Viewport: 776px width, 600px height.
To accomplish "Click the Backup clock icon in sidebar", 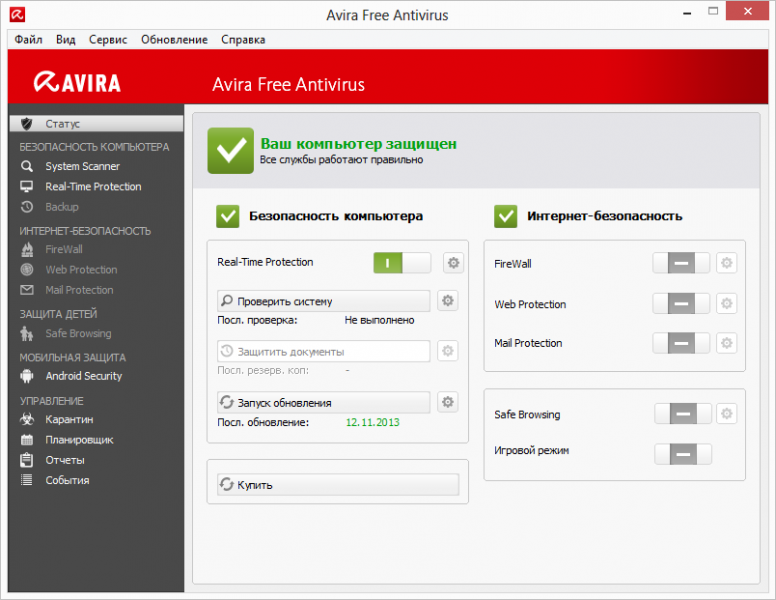I will [27, 207].
